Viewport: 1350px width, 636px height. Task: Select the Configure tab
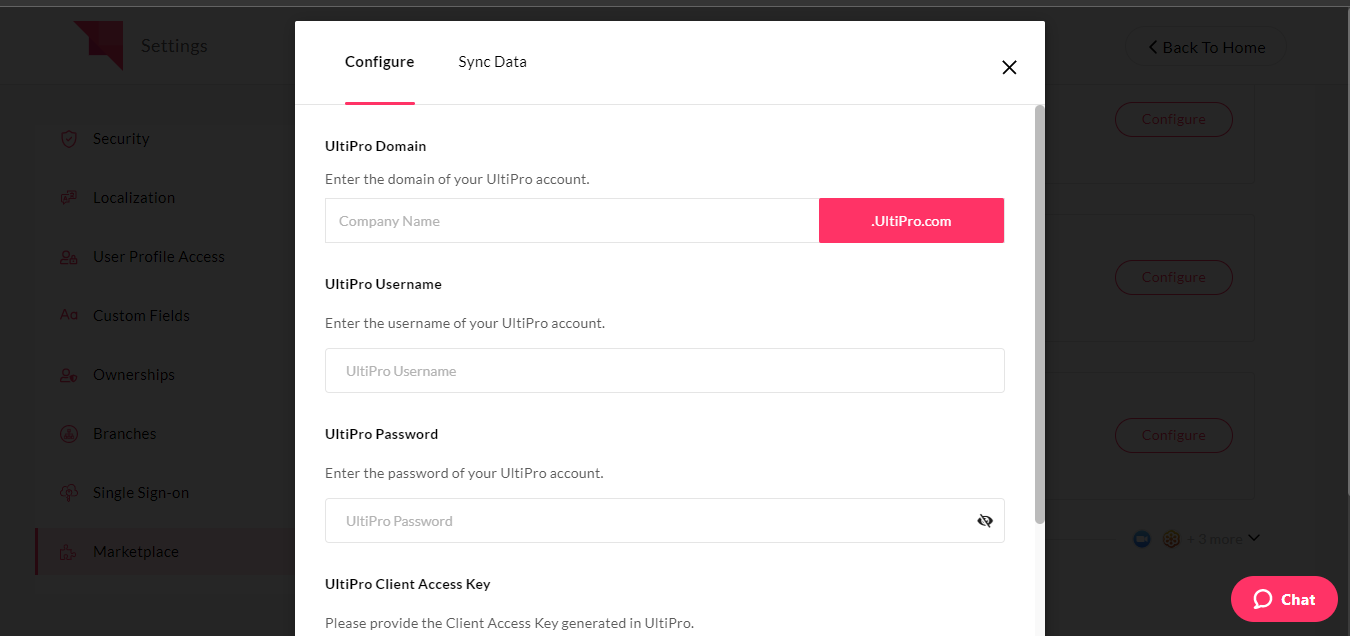click(379, 62)
